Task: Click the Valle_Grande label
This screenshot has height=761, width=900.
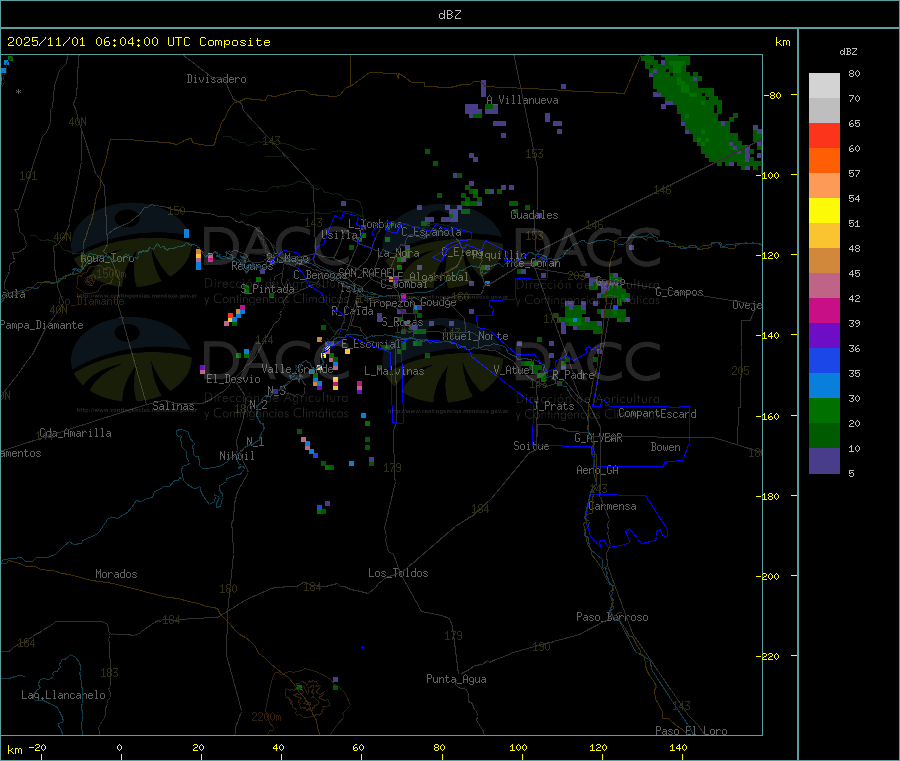Action: pyautogui.click(x=297, y=369)
